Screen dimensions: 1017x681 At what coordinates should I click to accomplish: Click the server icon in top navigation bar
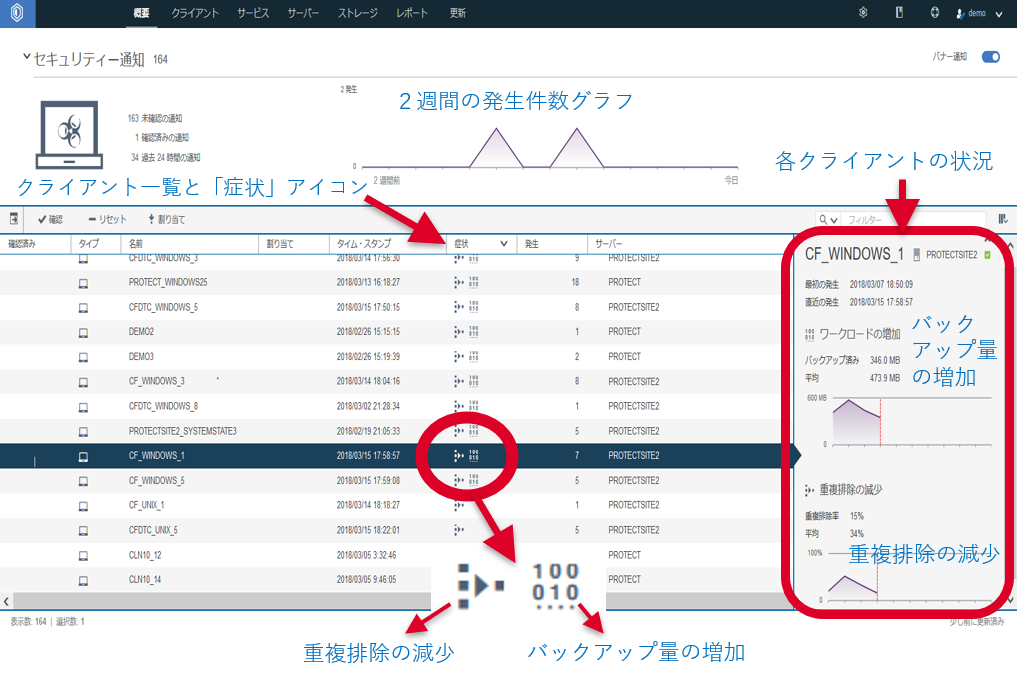pos(898,13)
